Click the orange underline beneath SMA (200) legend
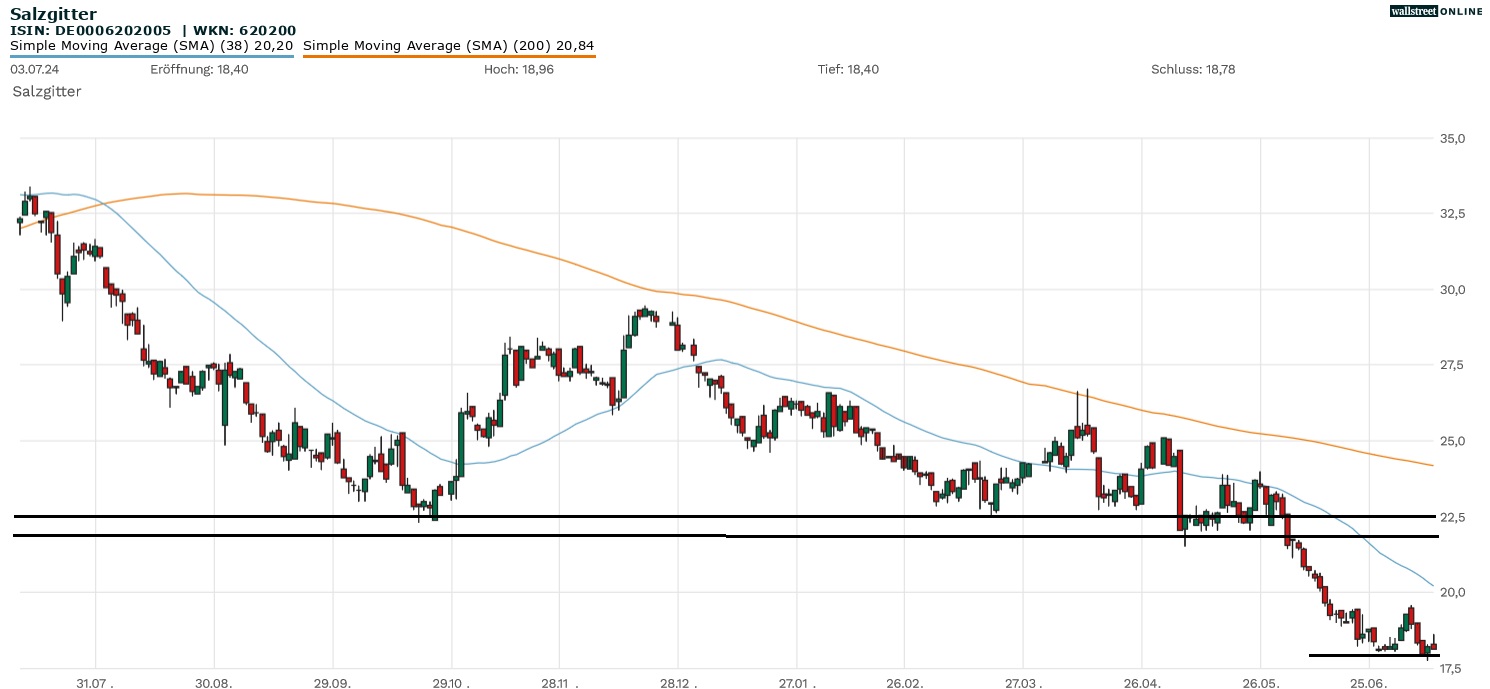The image size is (1490, 689). 448,56
